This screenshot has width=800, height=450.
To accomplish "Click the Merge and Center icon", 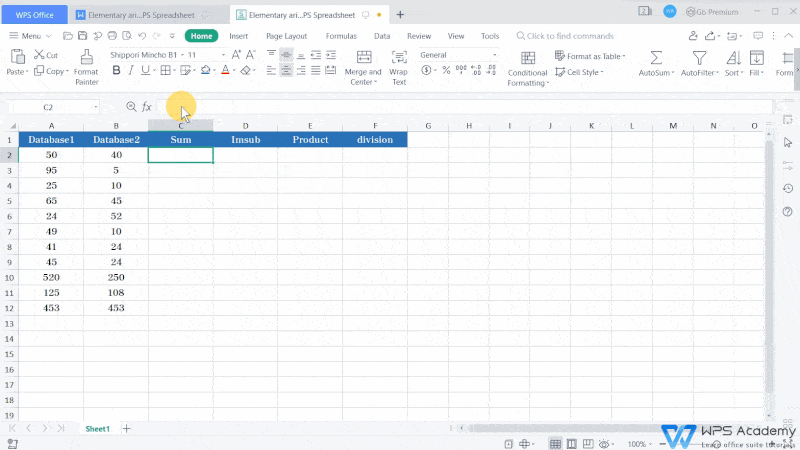I will 362,57.
